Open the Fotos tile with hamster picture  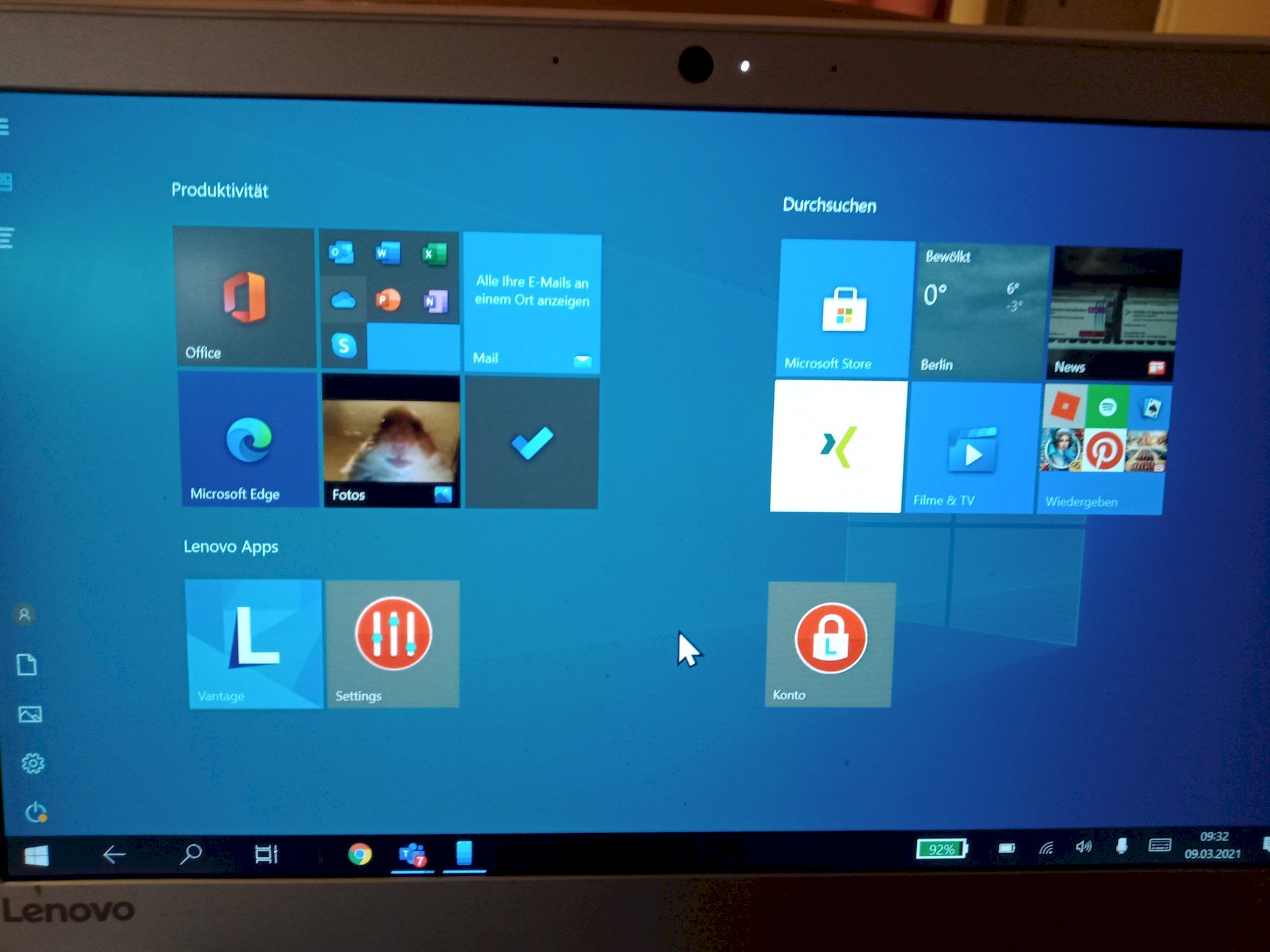pos(391,442)
